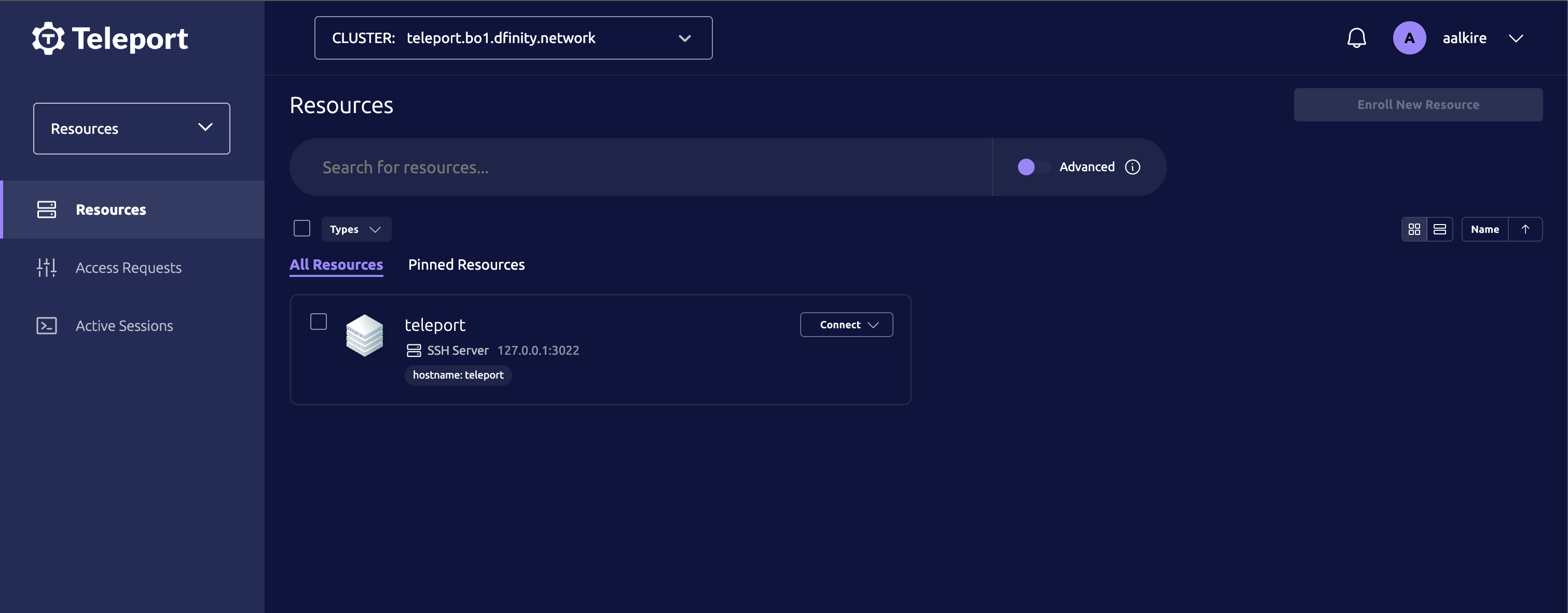Open the Types filter dropdown
Screen dimensions: 1568x613
click(x=356, y=229)
